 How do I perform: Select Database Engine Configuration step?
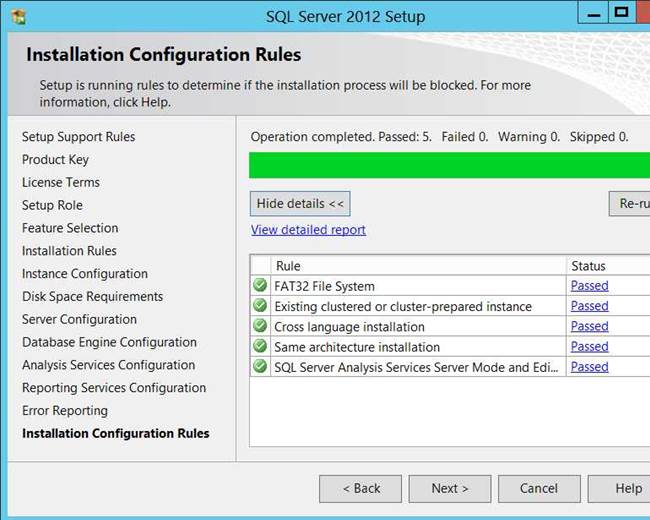(109, 342)
